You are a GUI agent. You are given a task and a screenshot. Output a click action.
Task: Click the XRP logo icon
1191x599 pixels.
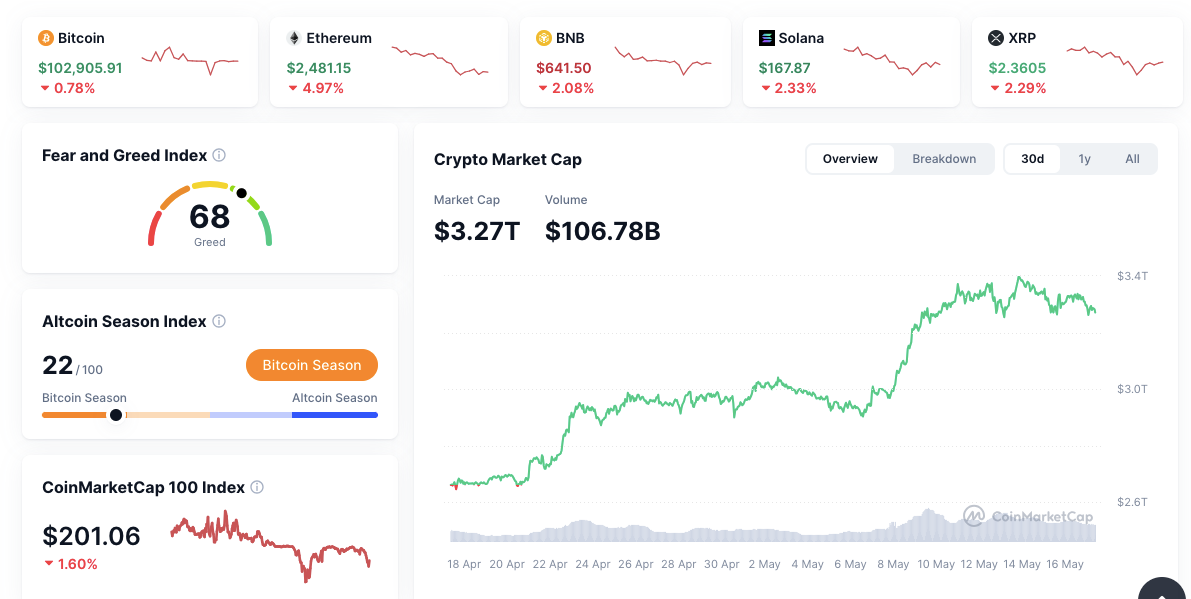(995, 38)
